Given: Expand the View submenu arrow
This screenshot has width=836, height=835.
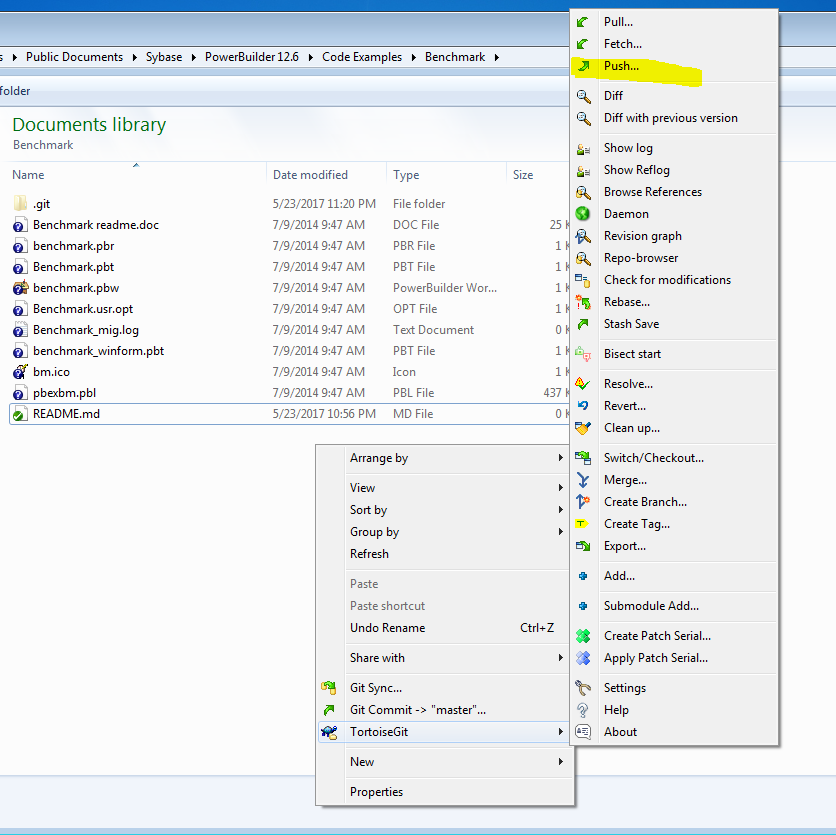Looking at the screenshot, I should click(x=560, y=487).
